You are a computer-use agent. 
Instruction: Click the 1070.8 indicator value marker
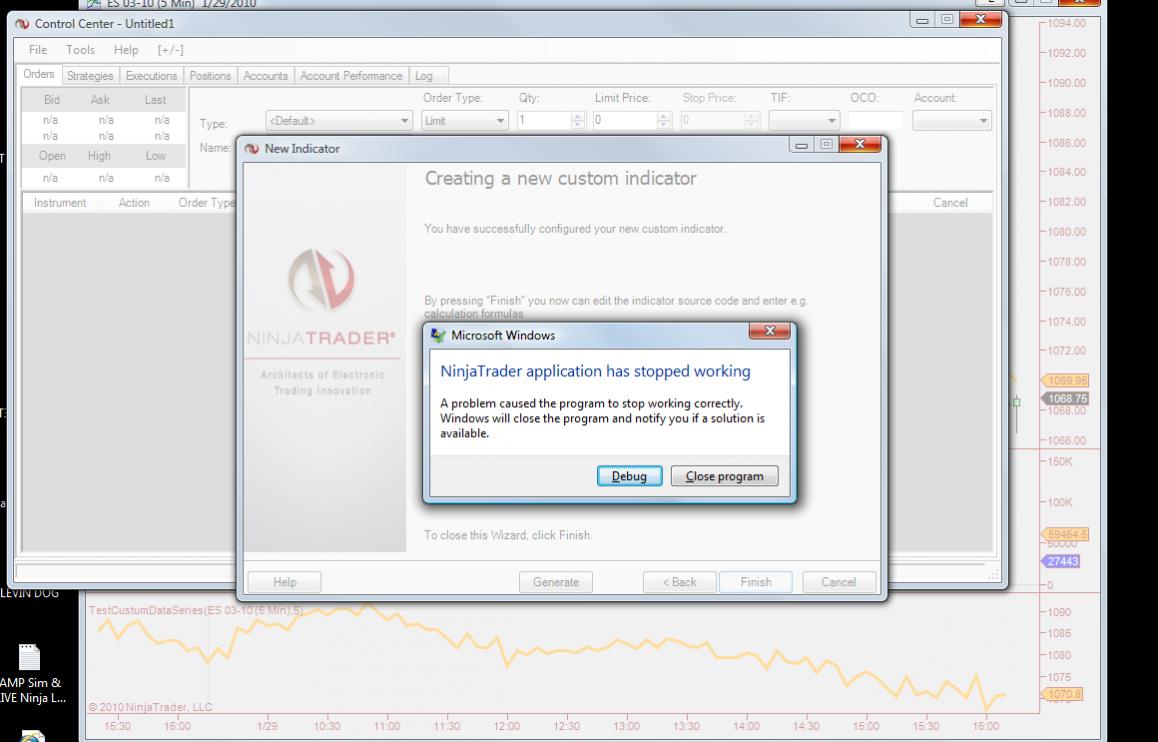[1063, 694]
